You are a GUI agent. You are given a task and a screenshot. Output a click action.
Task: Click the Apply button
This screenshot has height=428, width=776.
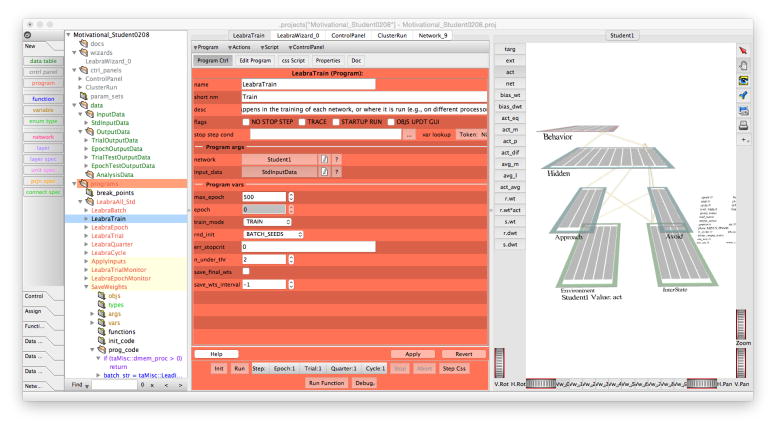coord(412,354)
